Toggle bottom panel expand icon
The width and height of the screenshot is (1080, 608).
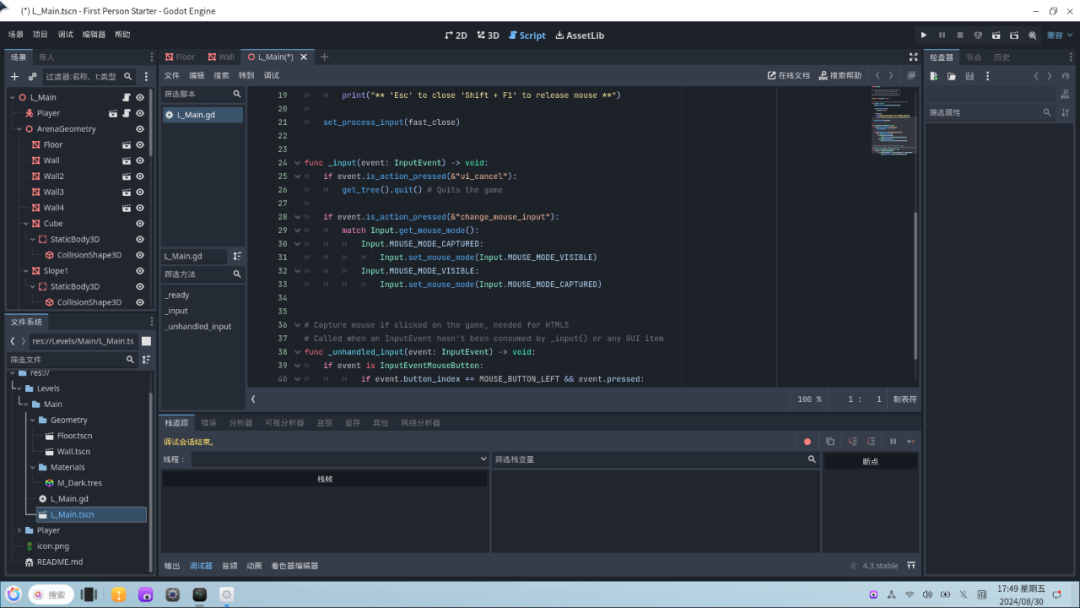point(911,565)
